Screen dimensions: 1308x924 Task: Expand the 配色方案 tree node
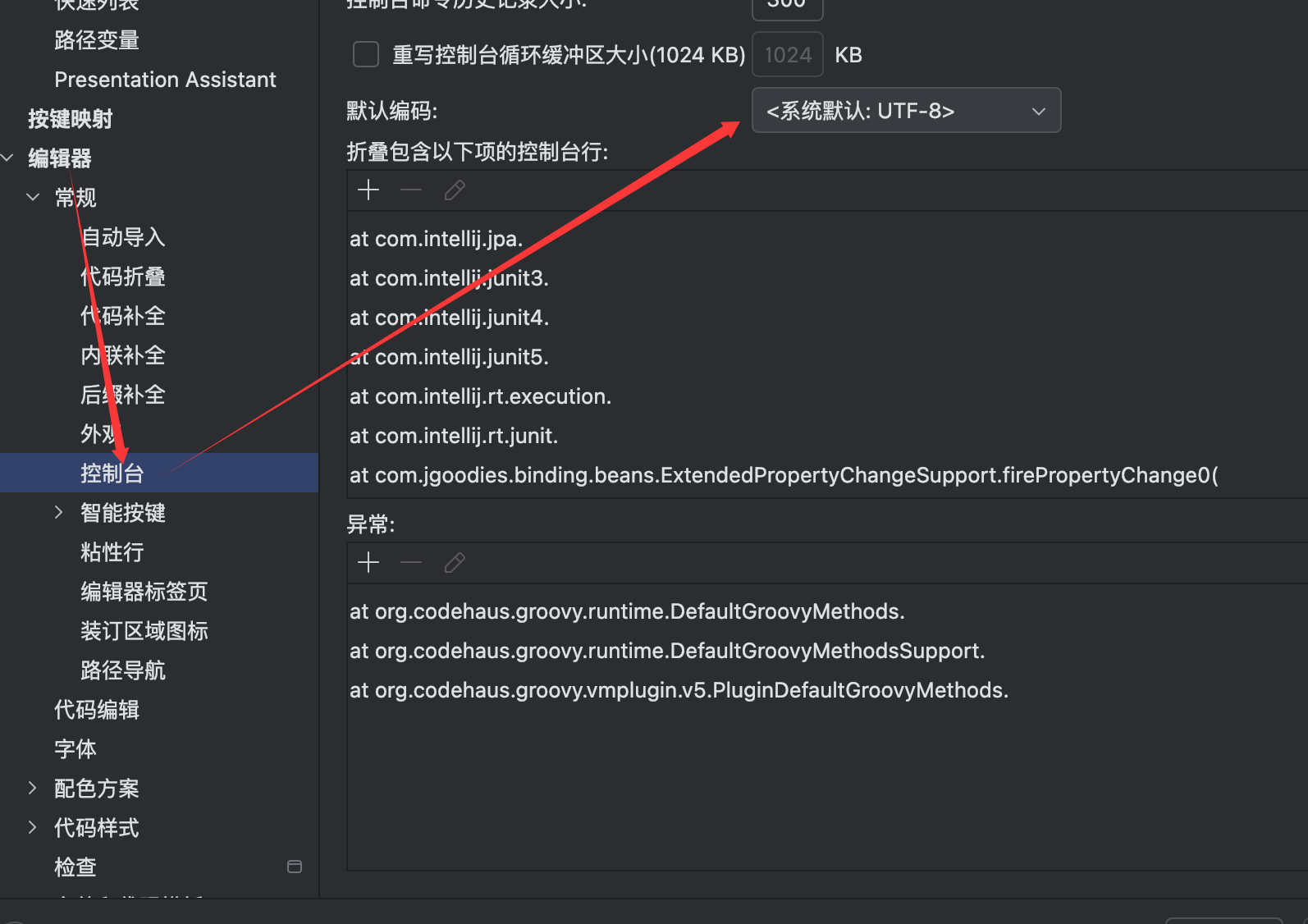(33, 788)
